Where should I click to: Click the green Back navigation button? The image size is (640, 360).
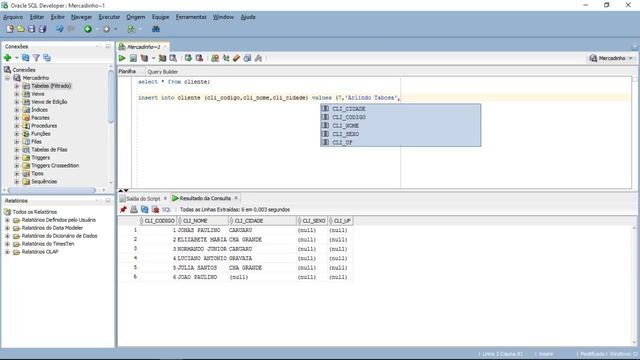tap(88, 29)
